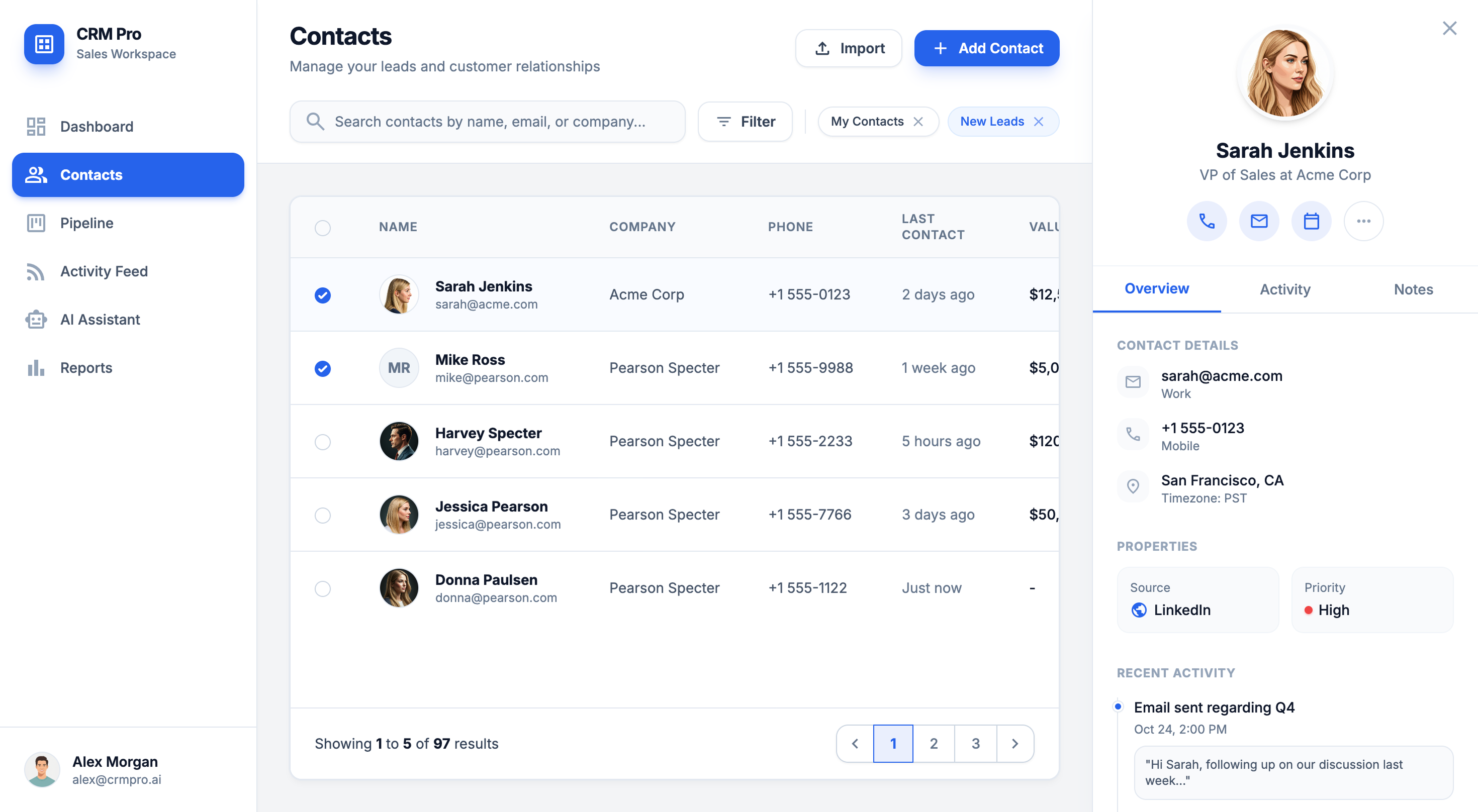Switch to the Activity tab
The height and width of the screenshot is (812, 1478).
point(1284,289)
